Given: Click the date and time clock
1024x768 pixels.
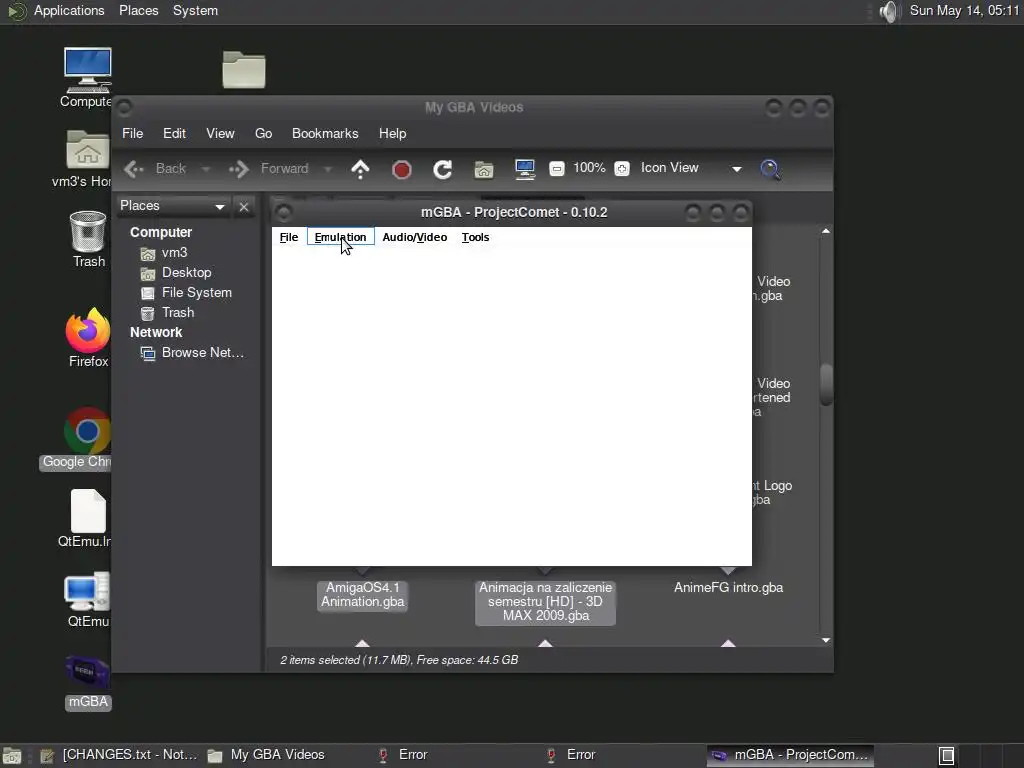Looking at the screenshot, I should point(964,10).
